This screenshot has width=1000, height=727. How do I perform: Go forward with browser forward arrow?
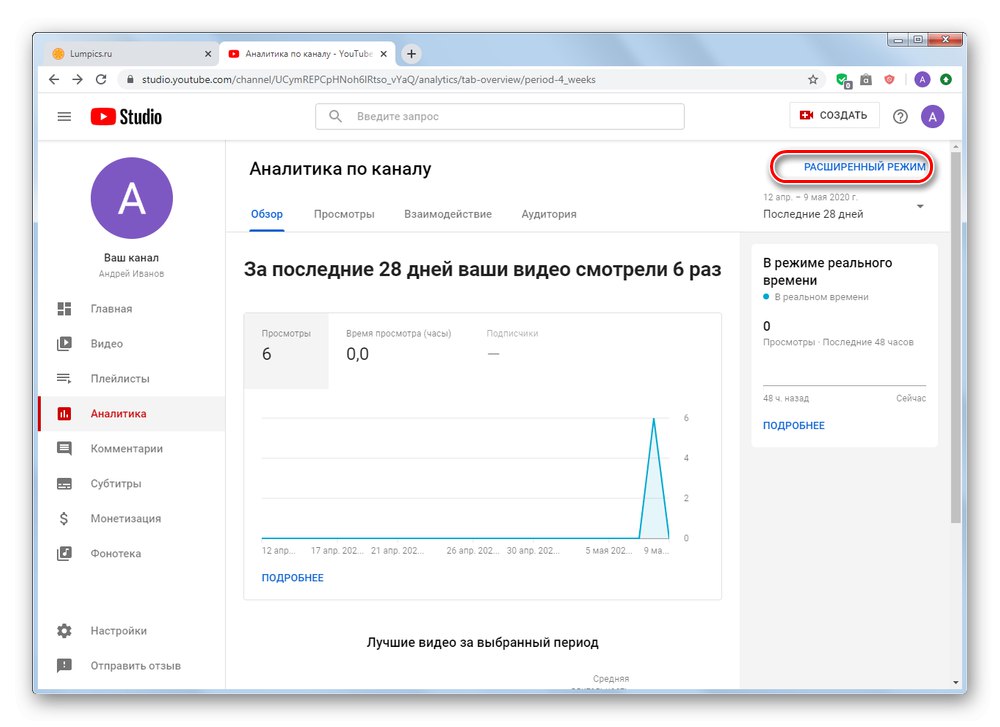[77, 80]
